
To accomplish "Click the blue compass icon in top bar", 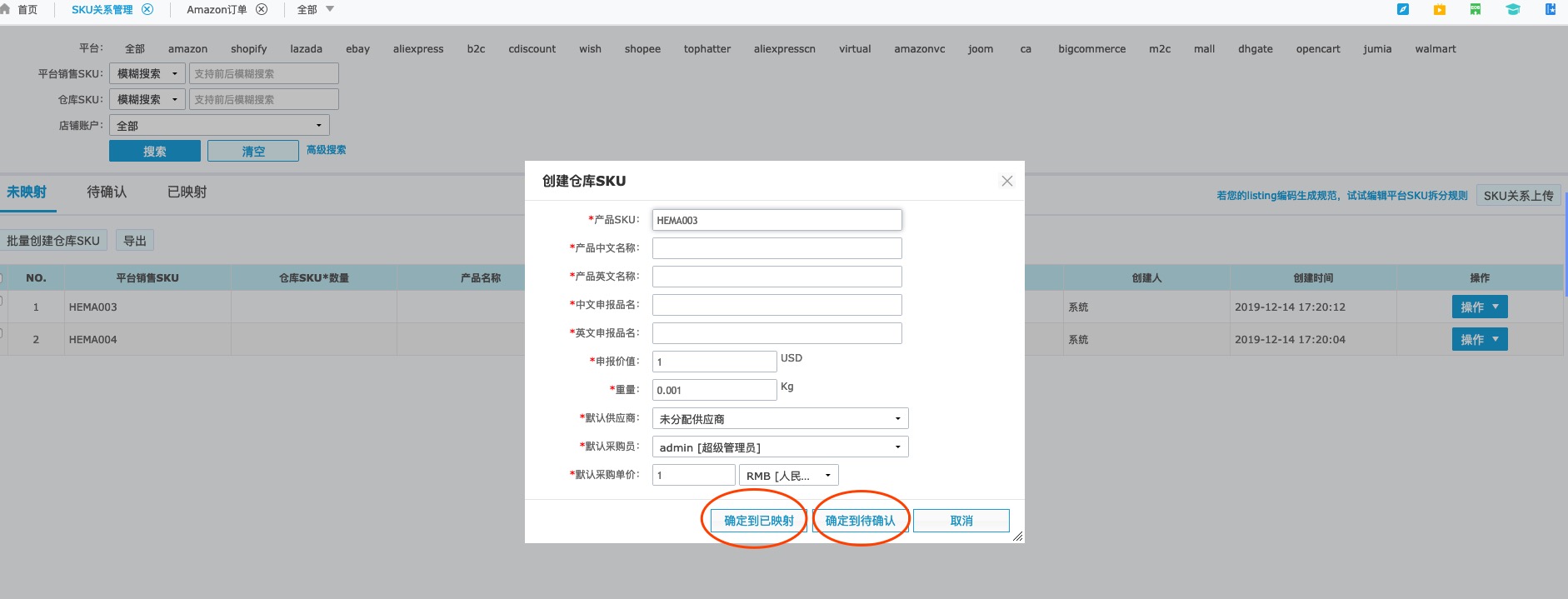I will 1403,9.
